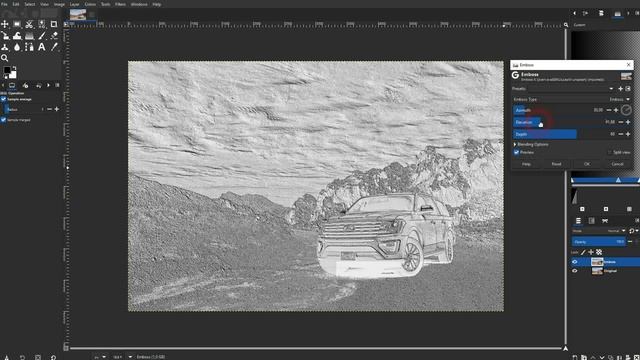Select the Text tool
The height and width of the screenshot is (360, 640).
[x=42, y=47]
